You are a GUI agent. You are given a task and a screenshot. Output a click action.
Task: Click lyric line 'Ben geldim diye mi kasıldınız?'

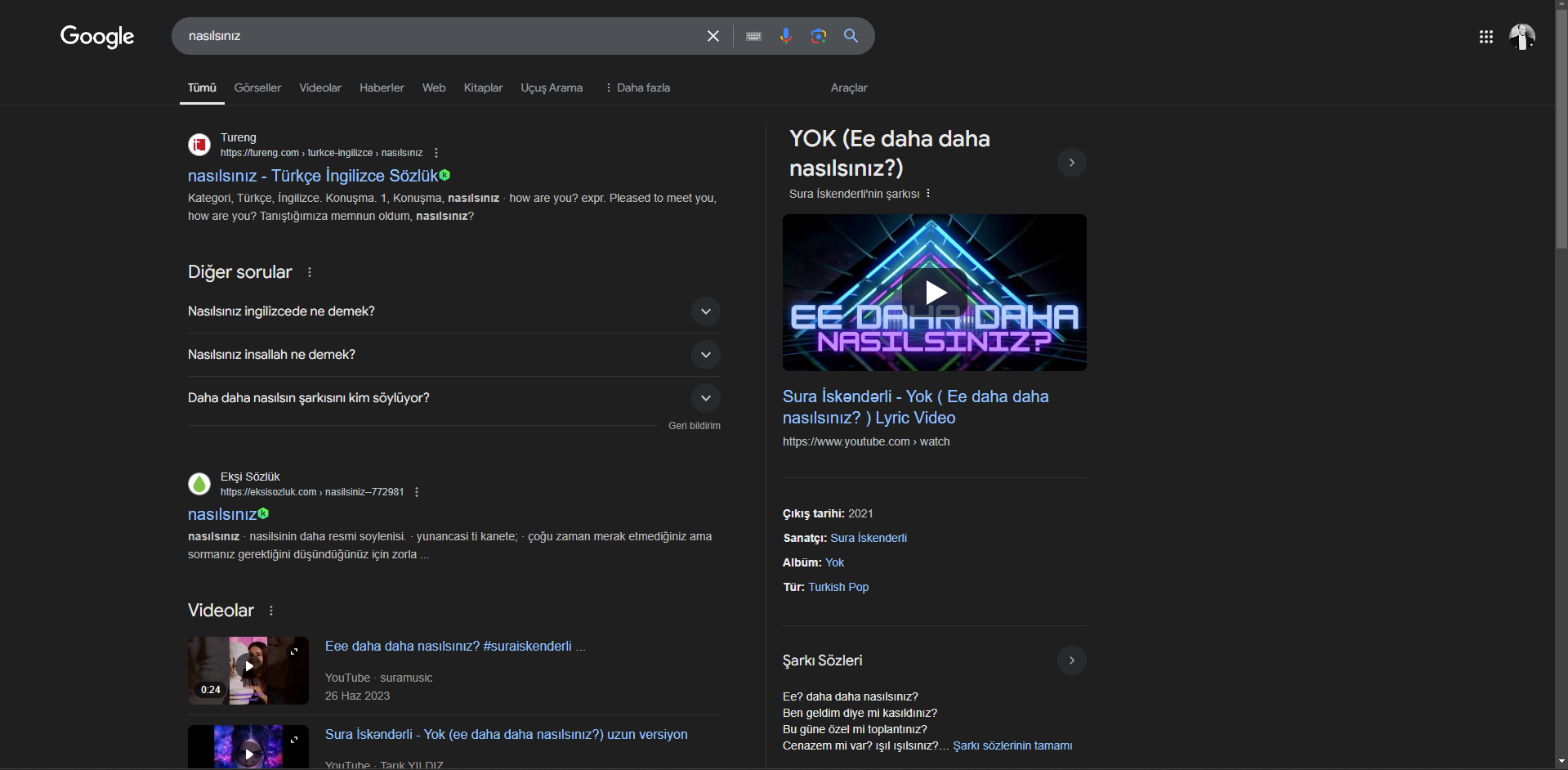coord(860,713)
